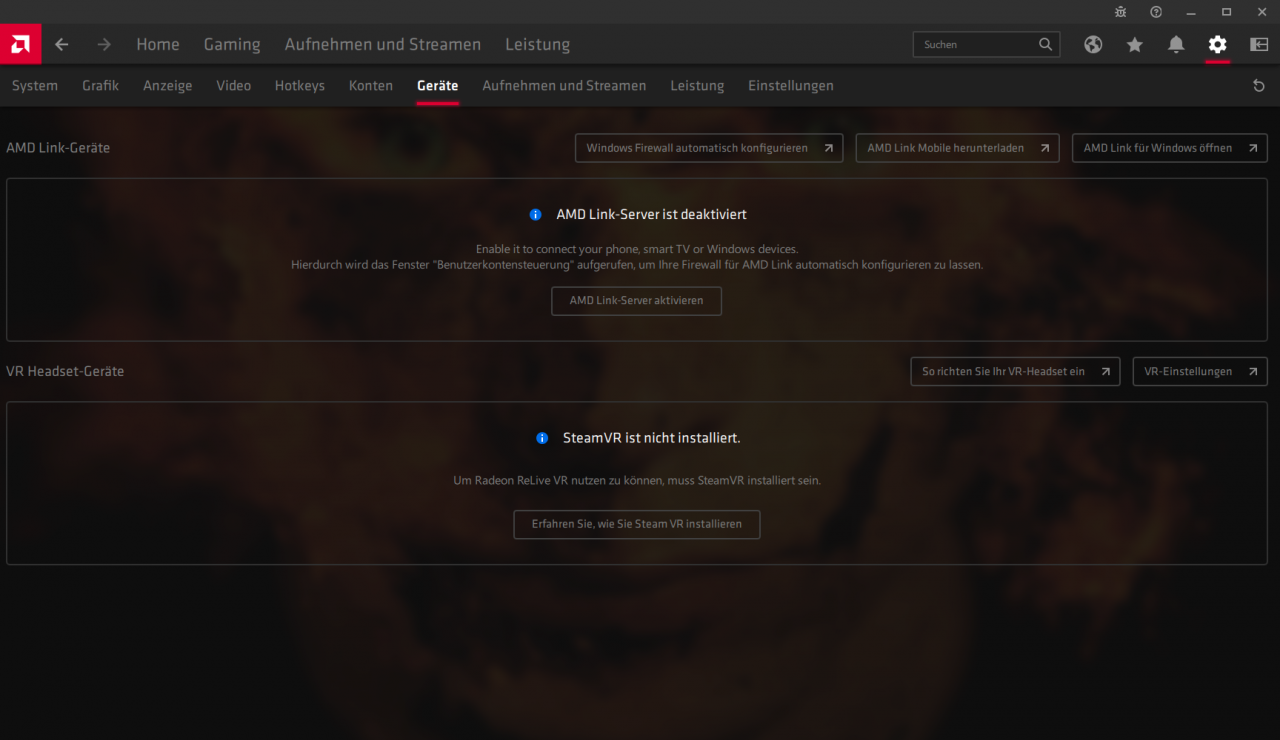Click the VR Headset-Geräte heading
Screen dimensions: 1280x740
click(x=65, y=371)
